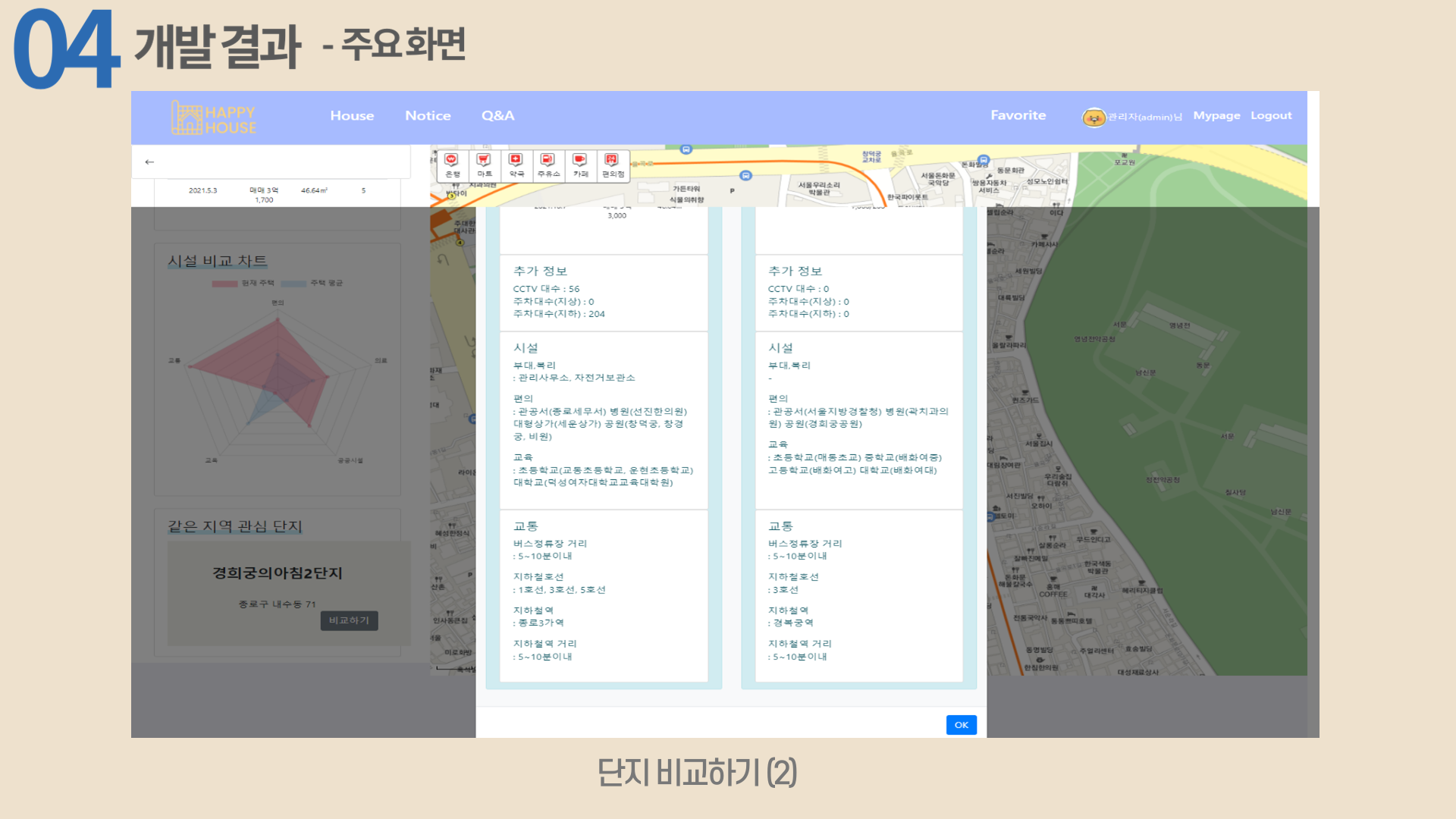Click the parking P icon on the map
1456x819 pixels.
(732, 190)
